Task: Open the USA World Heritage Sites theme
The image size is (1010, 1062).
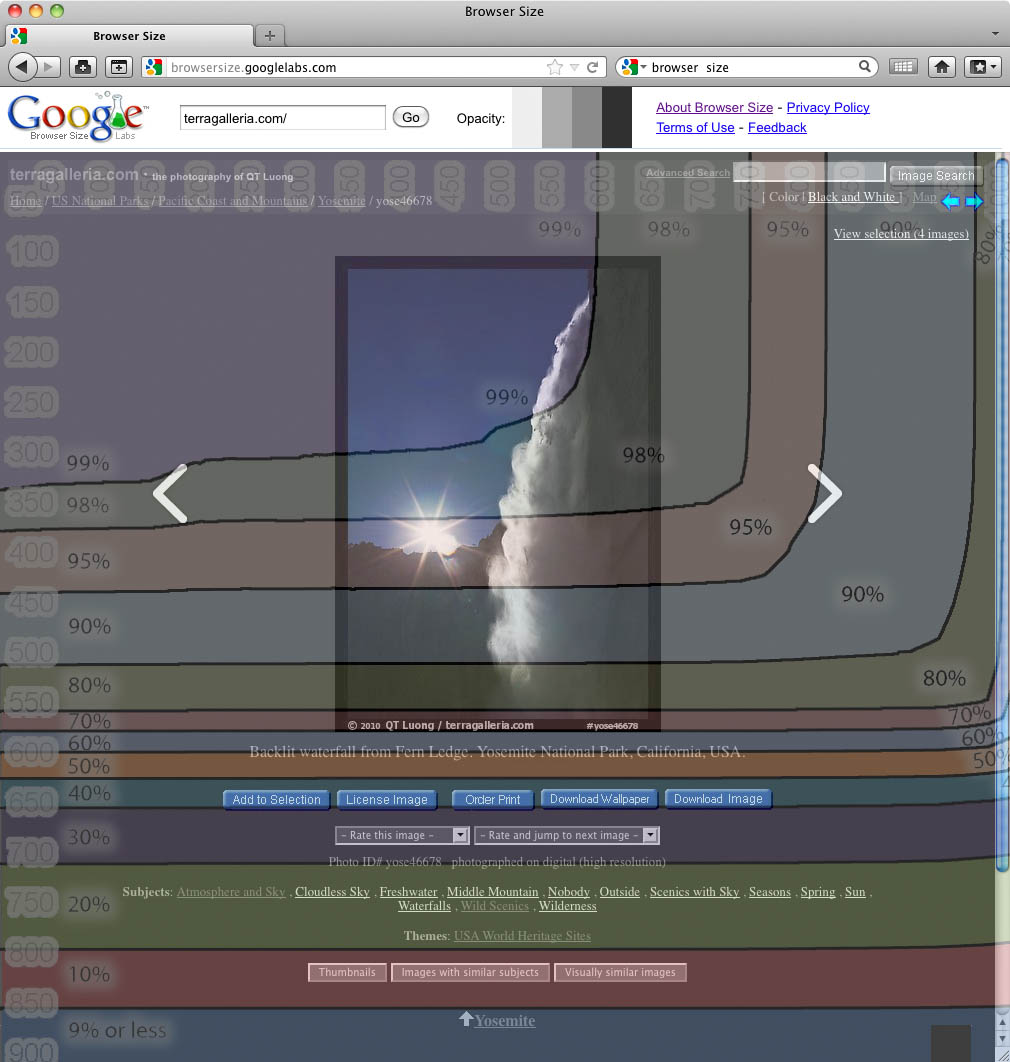Action: pos(522,936)
